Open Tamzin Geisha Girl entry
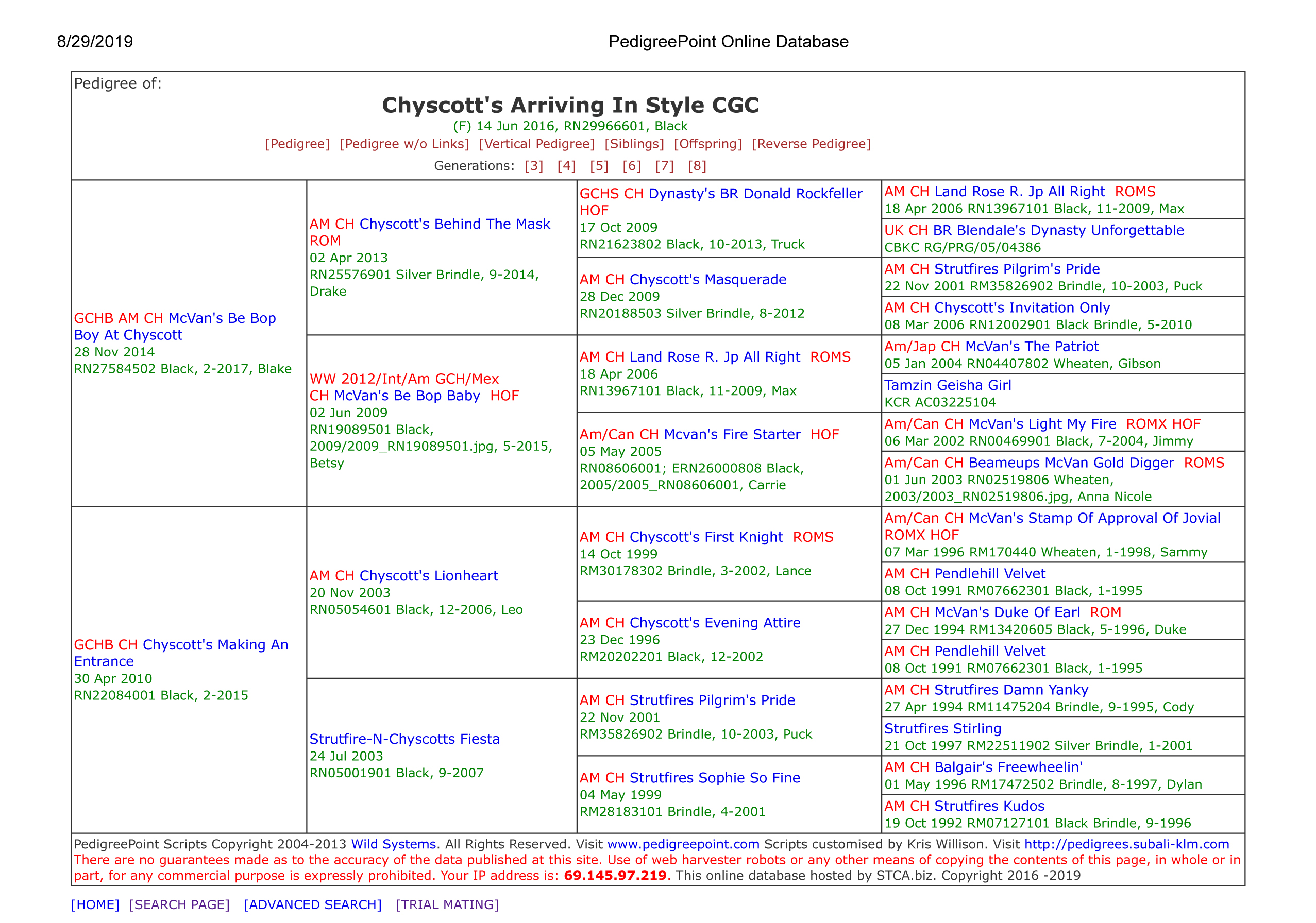1316x923 pixels. [948, 385]
